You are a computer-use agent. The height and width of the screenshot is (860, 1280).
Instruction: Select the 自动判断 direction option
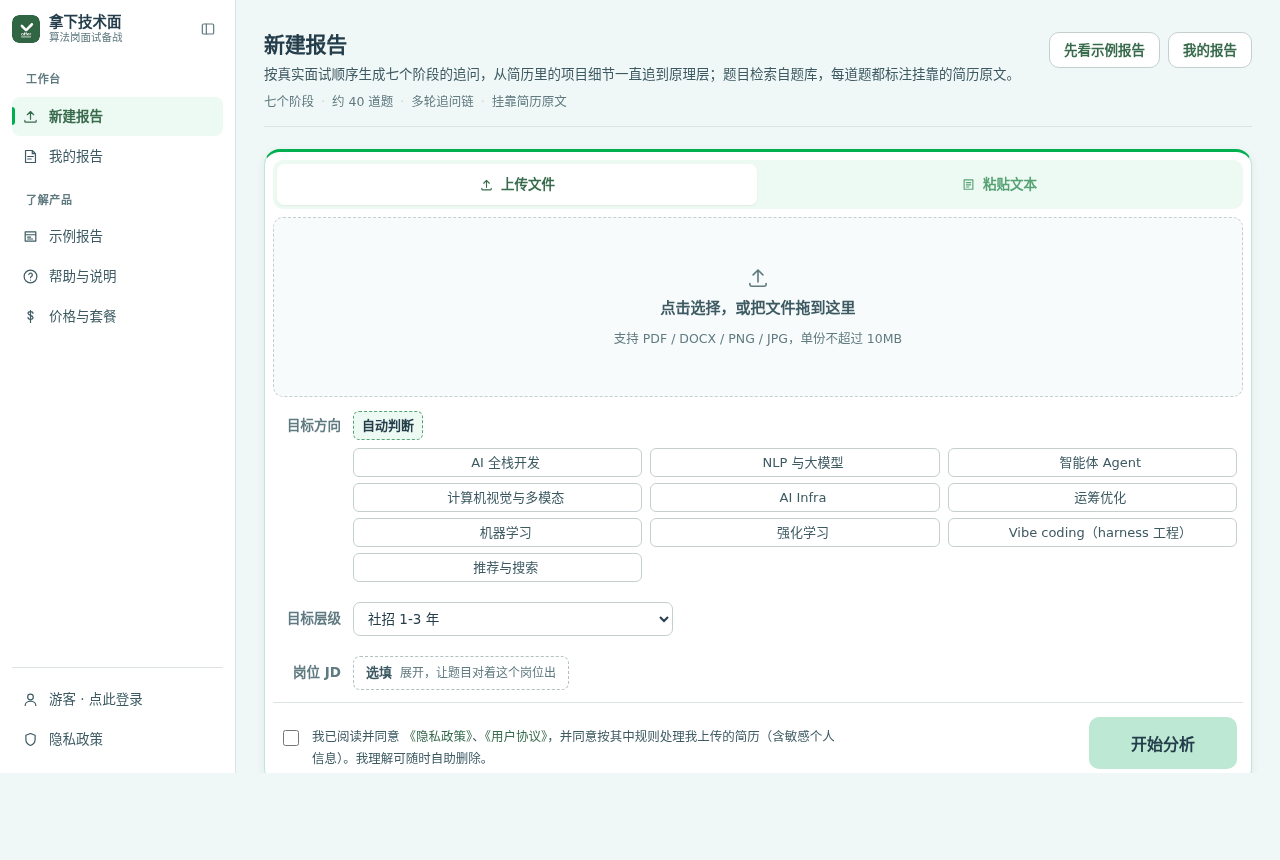(x=388, y=426)
